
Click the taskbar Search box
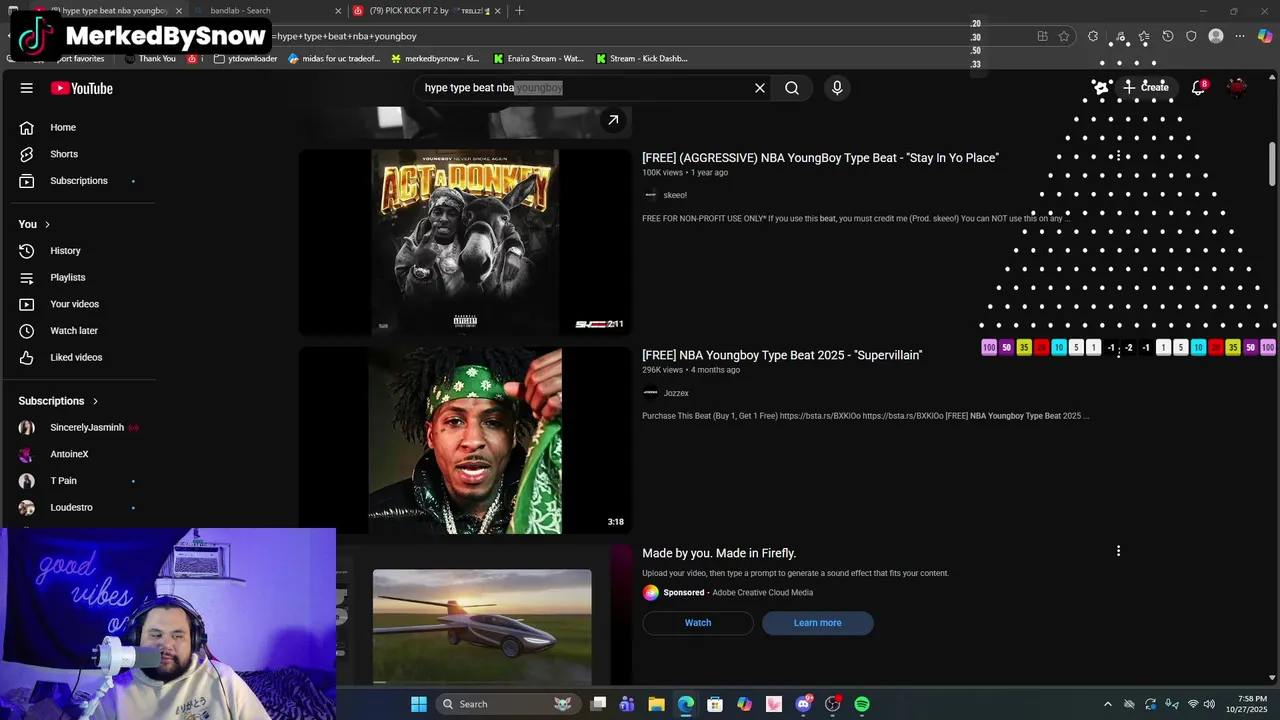click(x=508, y=704)
